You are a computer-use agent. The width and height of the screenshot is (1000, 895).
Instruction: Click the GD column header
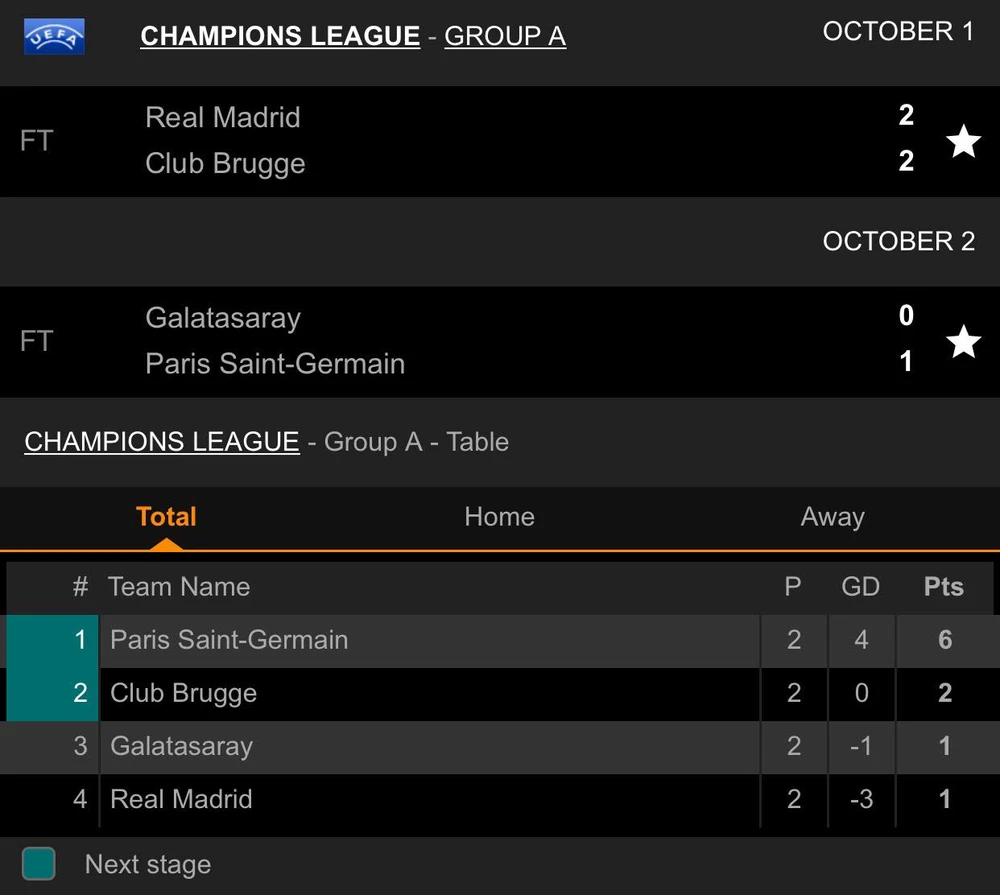[860, 587]
